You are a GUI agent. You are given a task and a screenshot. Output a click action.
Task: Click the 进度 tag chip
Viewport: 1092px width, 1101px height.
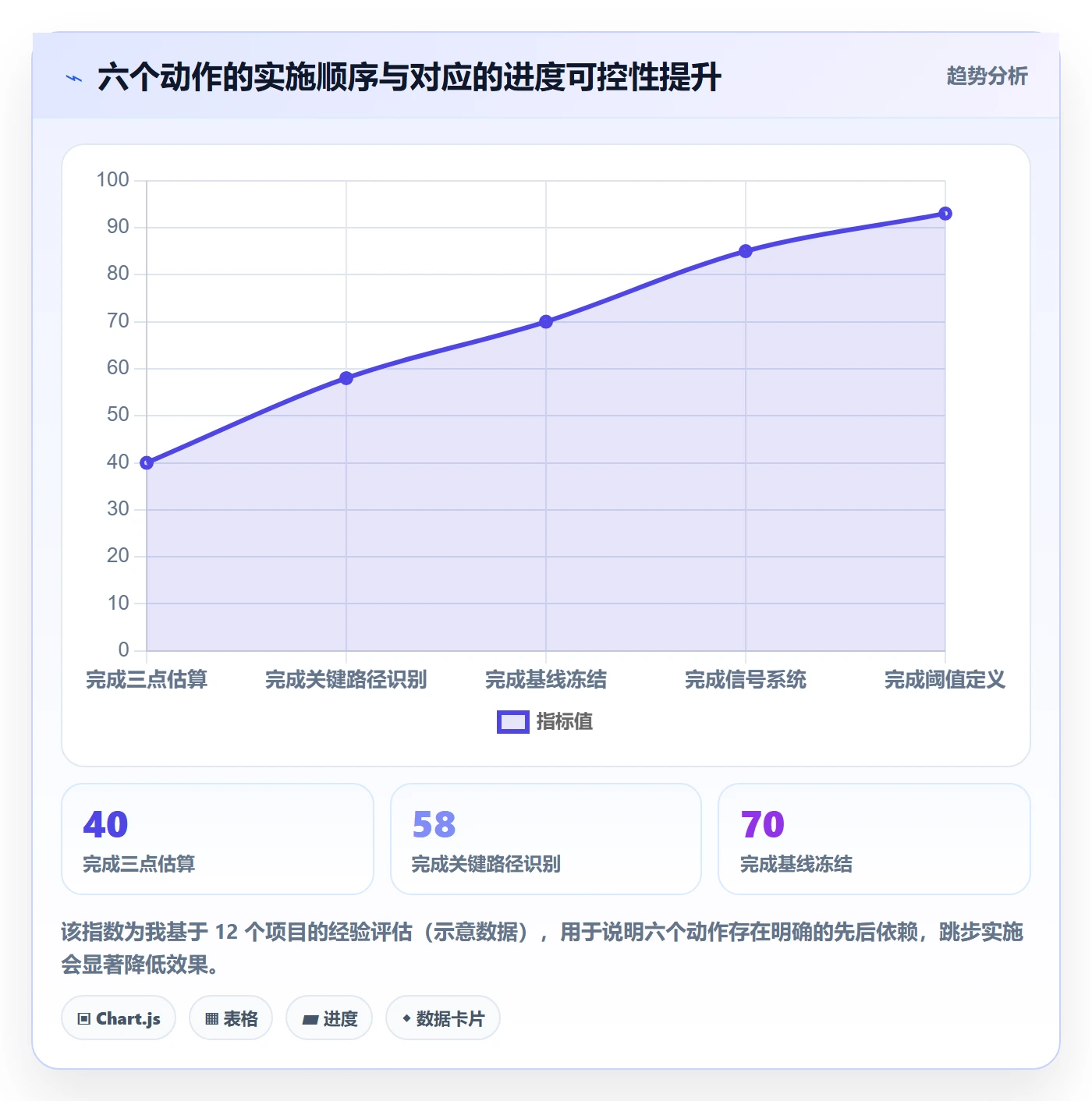329,1018
